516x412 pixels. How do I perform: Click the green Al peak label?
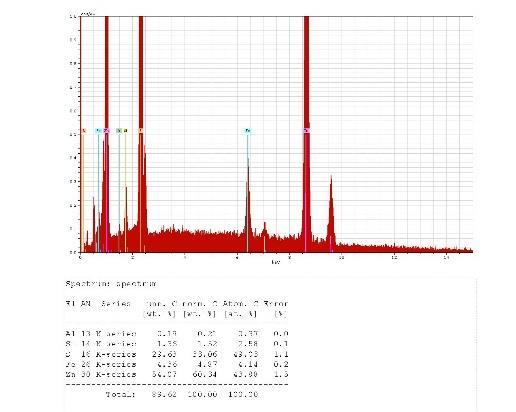[x=119, y=131]
